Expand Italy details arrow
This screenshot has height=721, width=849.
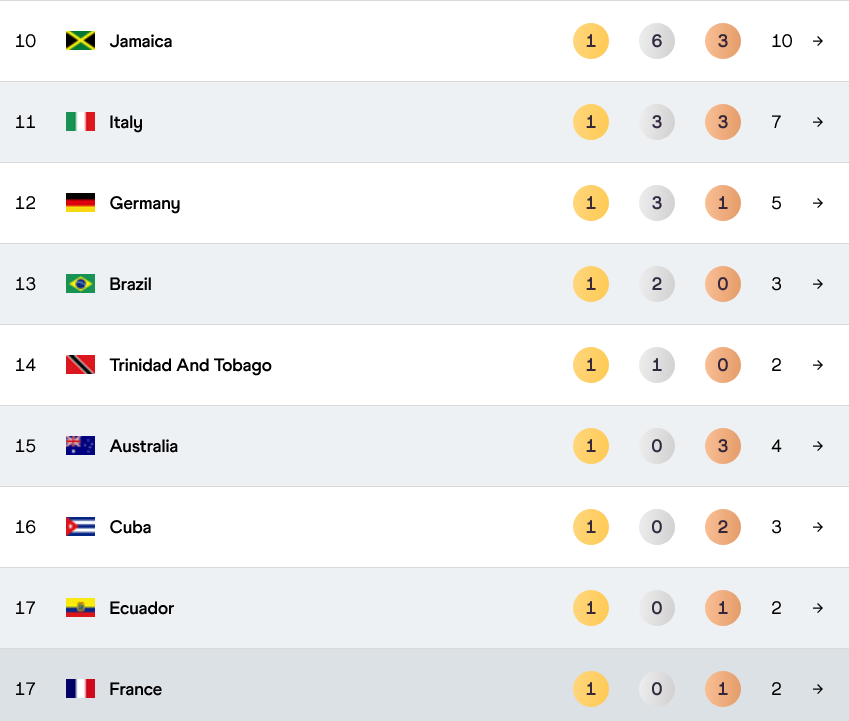coord(818,122)
